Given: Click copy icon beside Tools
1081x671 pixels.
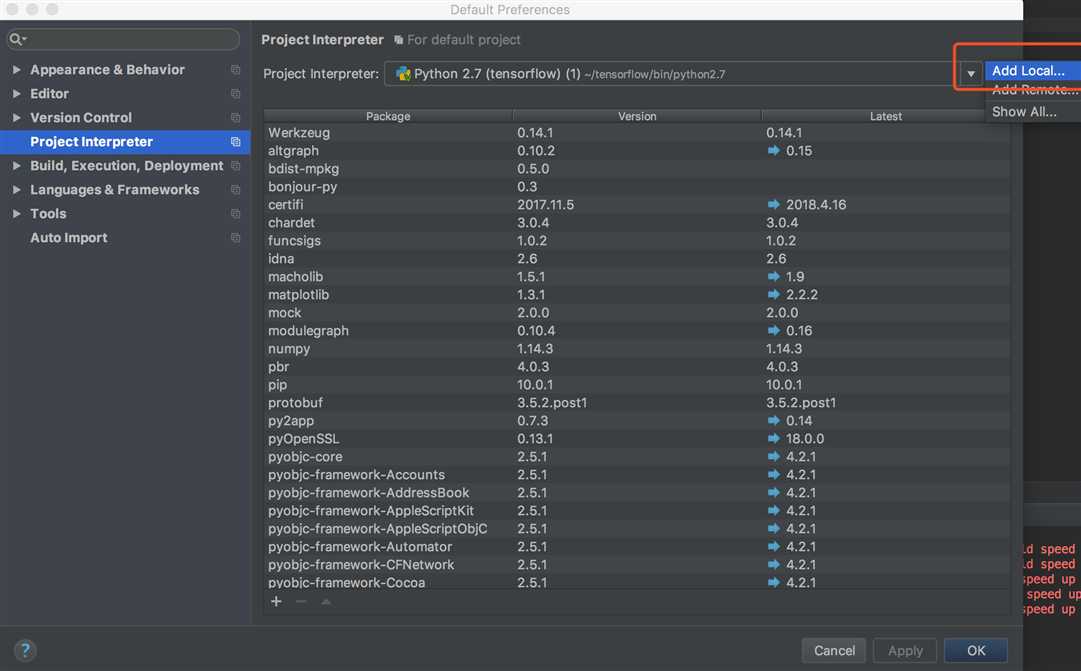Looking at the screenshot, I should click(x=235, y=214).
